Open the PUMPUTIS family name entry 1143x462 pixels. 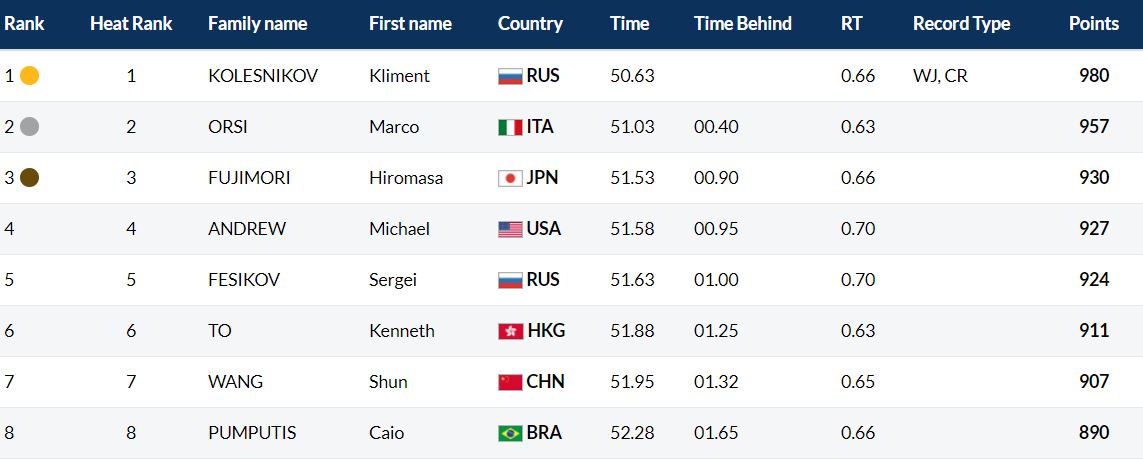252,433
